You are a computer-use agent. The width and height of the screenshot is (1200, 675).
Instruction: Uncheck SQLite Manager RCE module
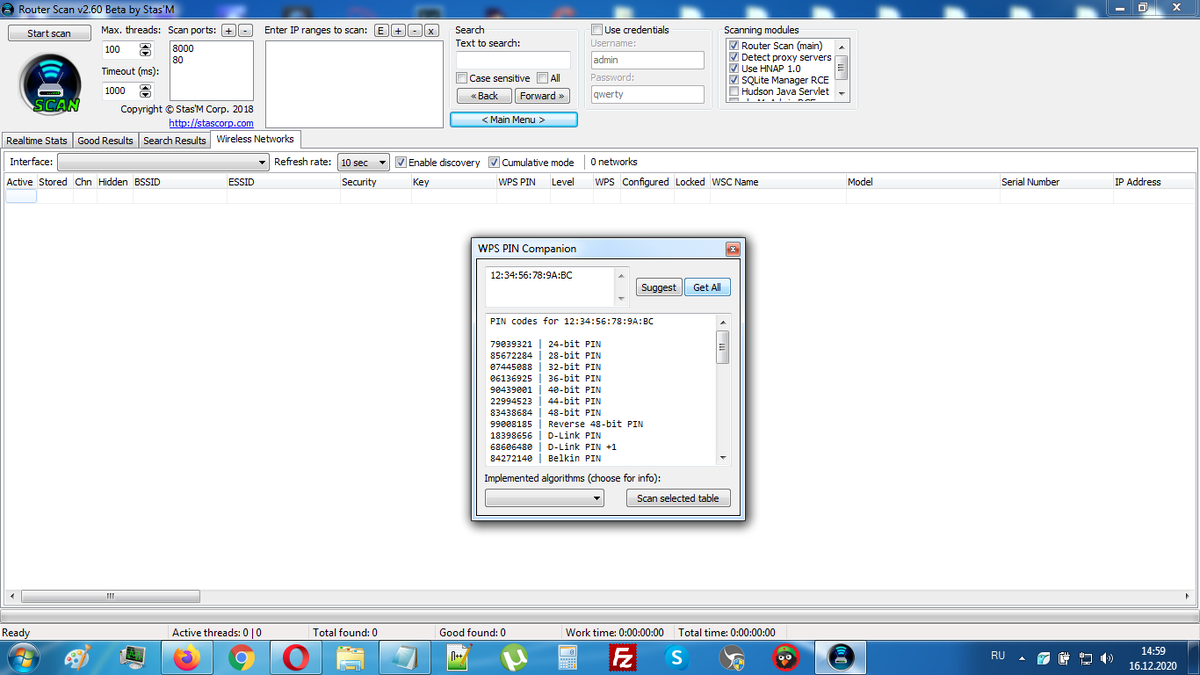pyautogui.click(x=735, y=80)
